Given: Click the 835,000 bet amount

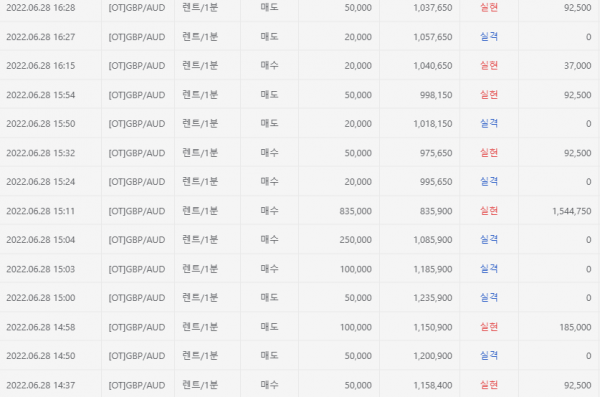Looking at the screenshot, I should (x=355, y=211).
